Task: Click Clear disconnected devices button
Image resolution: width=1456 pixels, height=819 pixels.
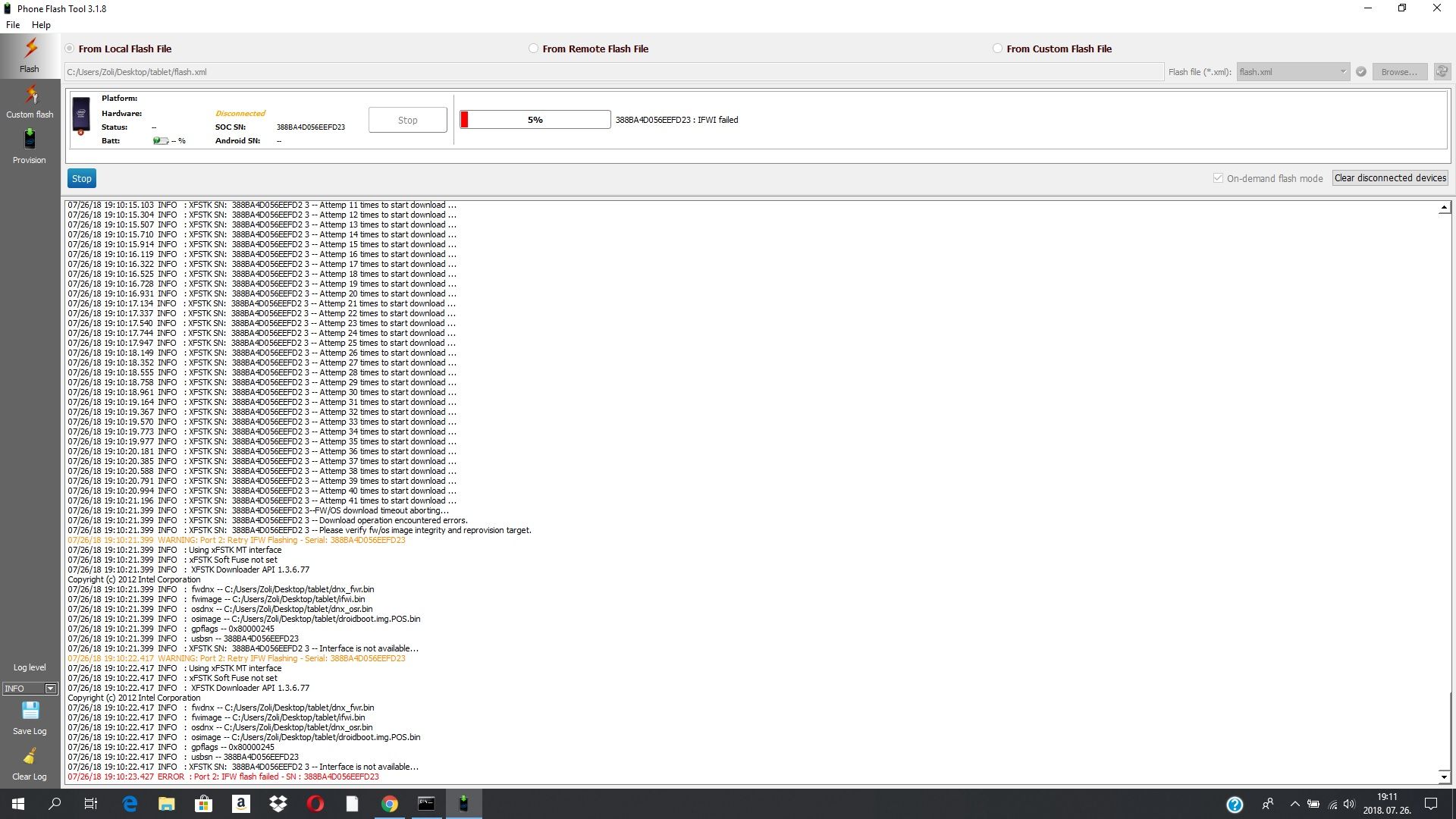Action: (1390, 178)
